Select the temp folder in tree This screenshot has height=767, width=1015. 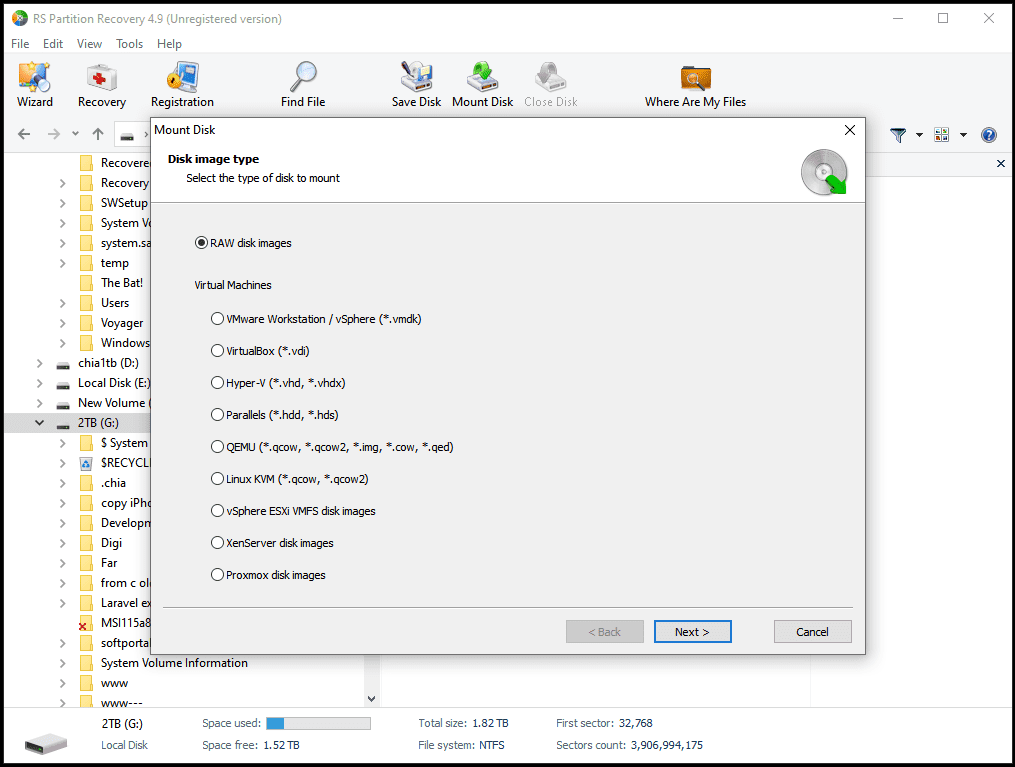(x=115, y=263)
